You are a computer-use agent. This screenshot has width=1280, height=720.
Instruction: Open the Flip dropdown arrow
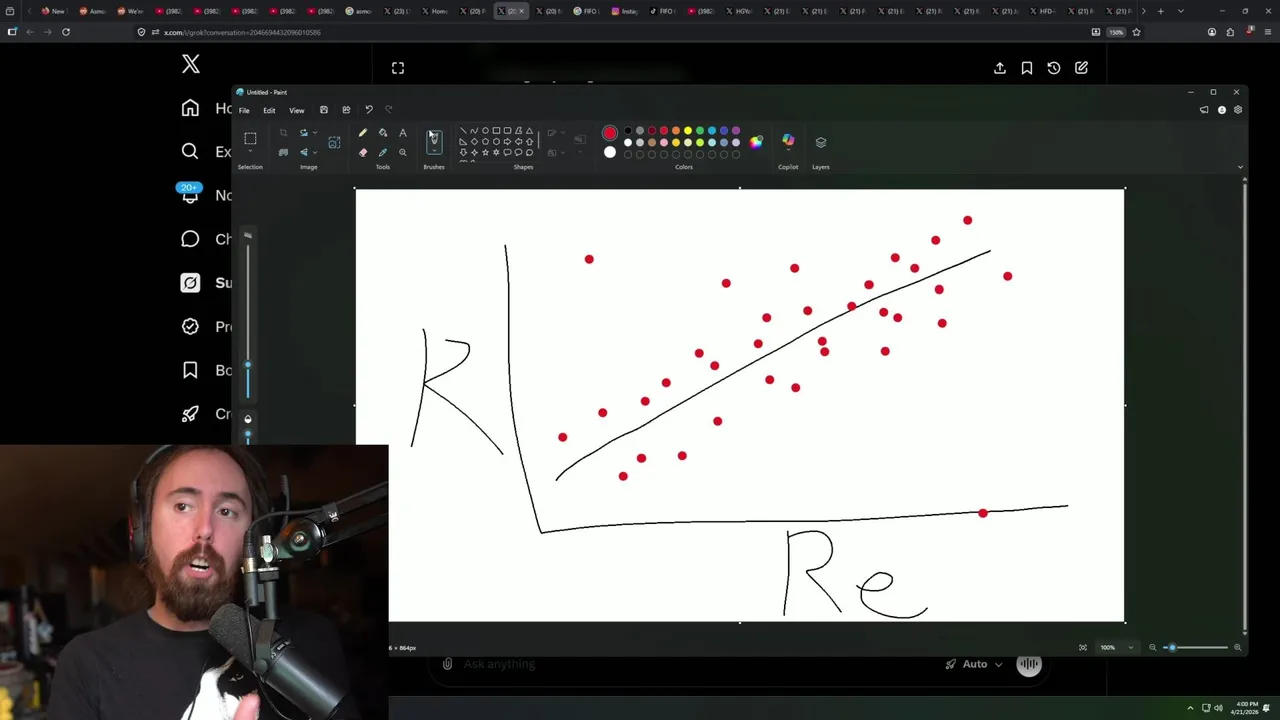[315, 152]
